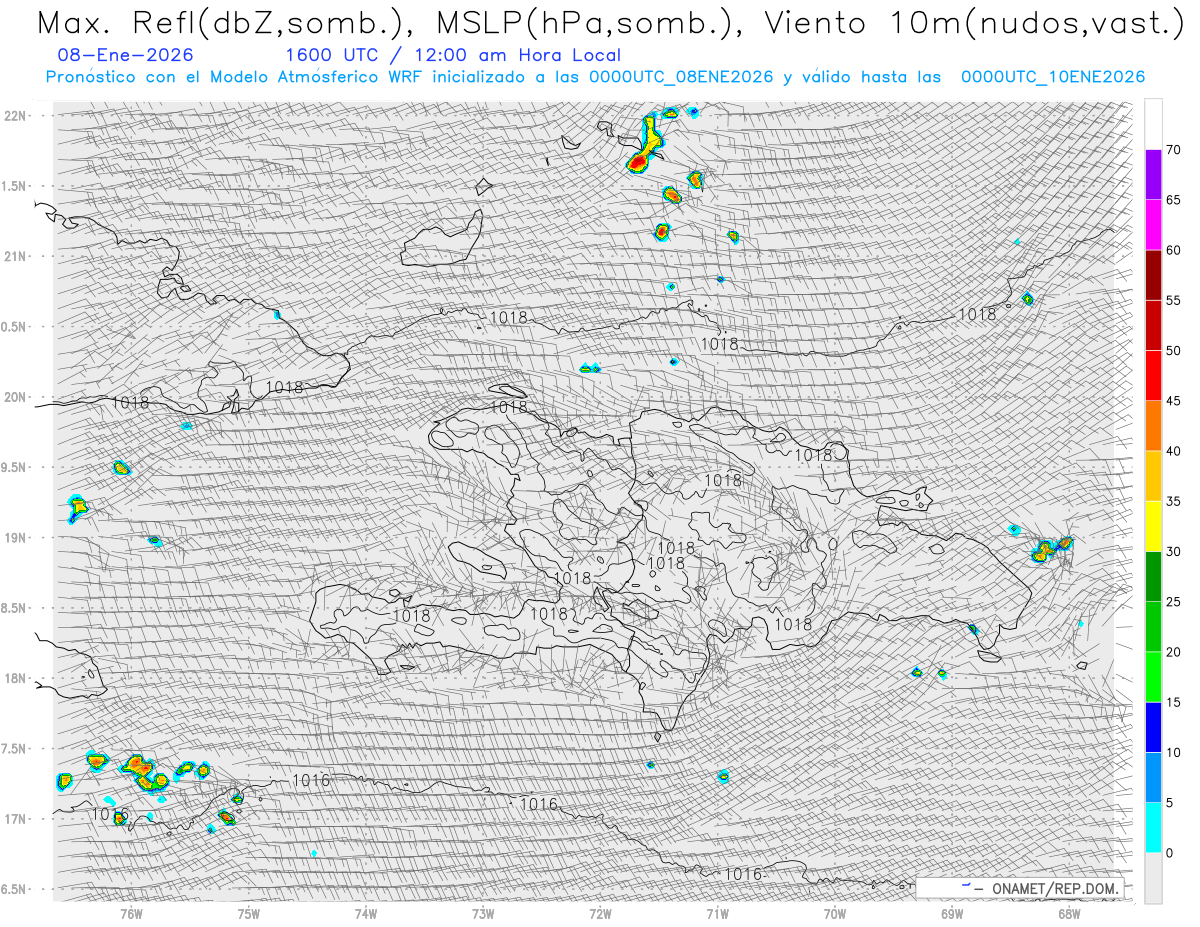Image resolution: width=1200 pixels, height=927 pixels.
Task: Select the medium green 20–25 dBZ colorbar segment
Action: point(1153,627)
